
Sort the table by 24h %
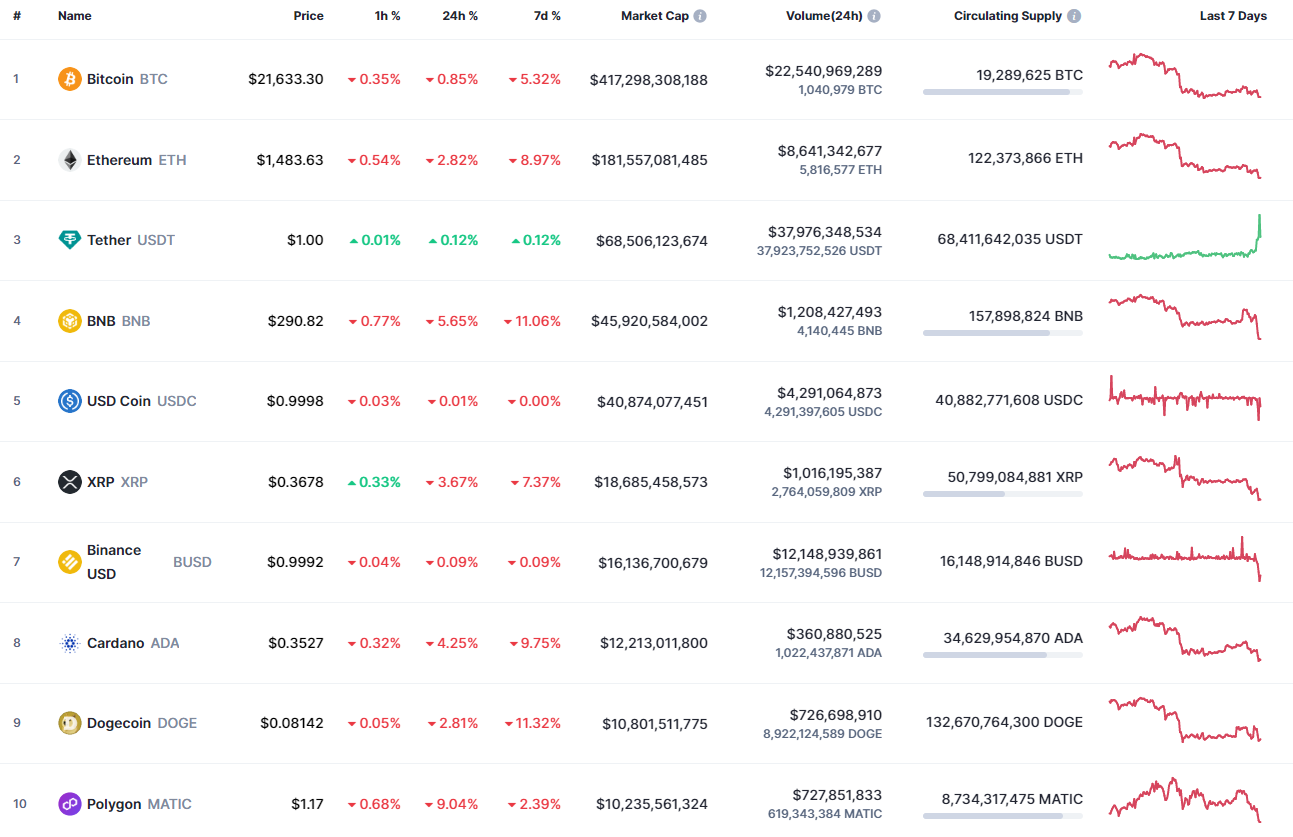point(459,15)
